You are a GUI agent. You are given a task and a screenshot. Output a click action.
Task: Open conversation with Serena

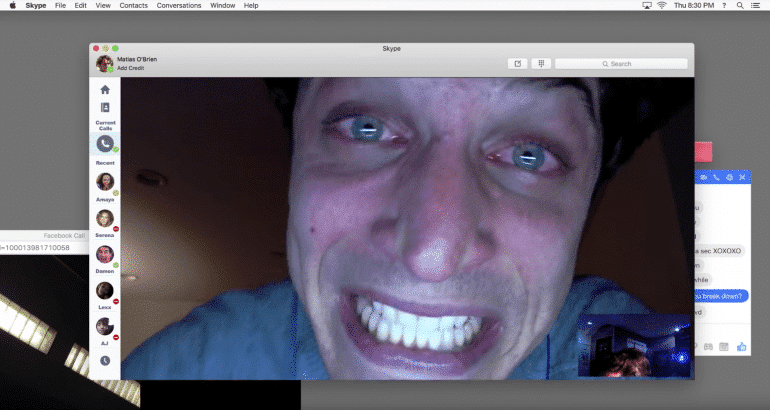tap(105, 218)
